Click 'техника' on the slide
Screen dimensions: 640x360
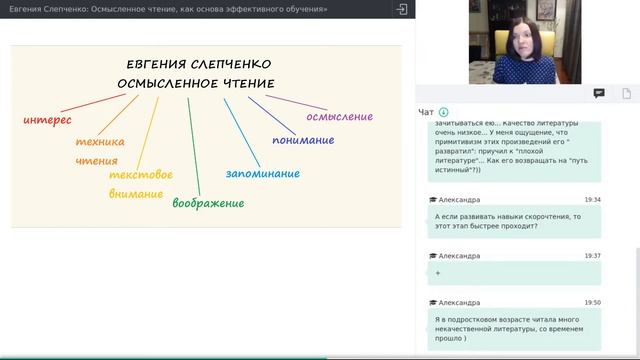(x=100, y=142)
